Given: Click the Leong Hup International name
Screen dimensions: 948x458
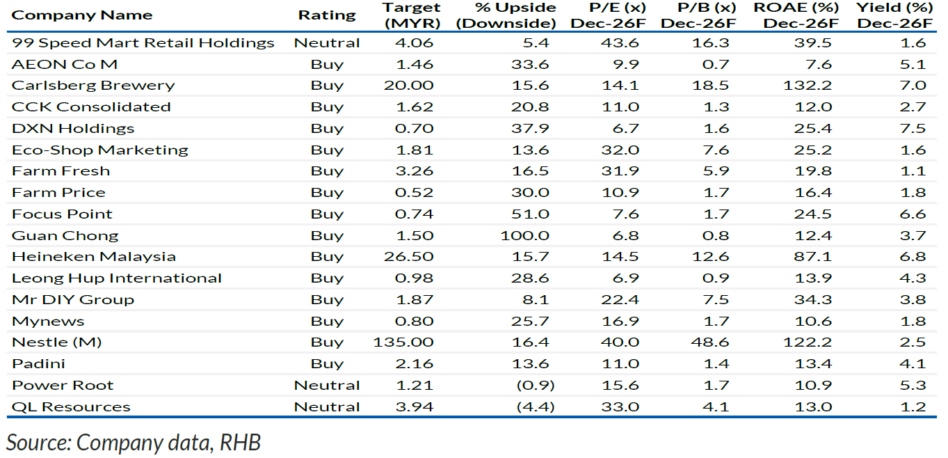Looking at the screenshot, I should coord(116,278).
